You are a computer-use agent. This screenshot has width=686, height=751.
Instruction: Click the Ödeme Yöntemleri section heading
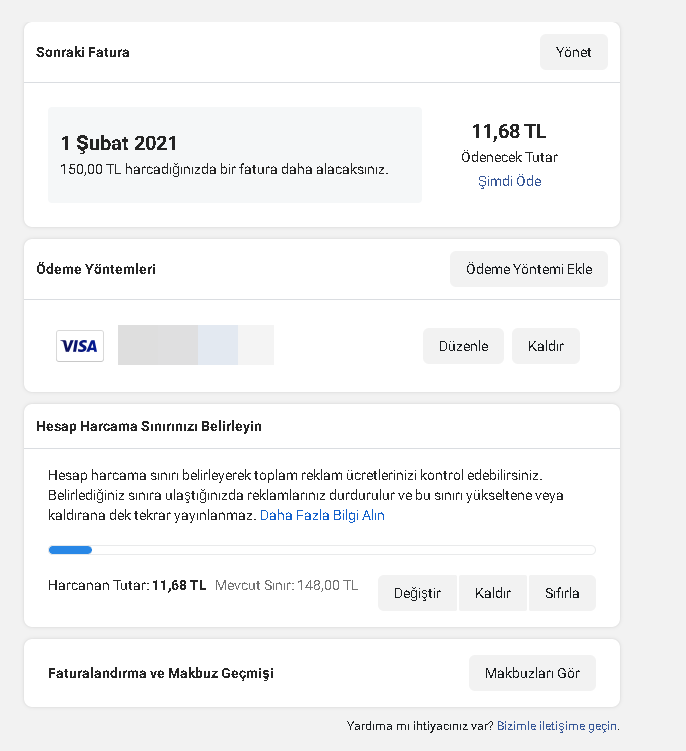tap(96, 269)
